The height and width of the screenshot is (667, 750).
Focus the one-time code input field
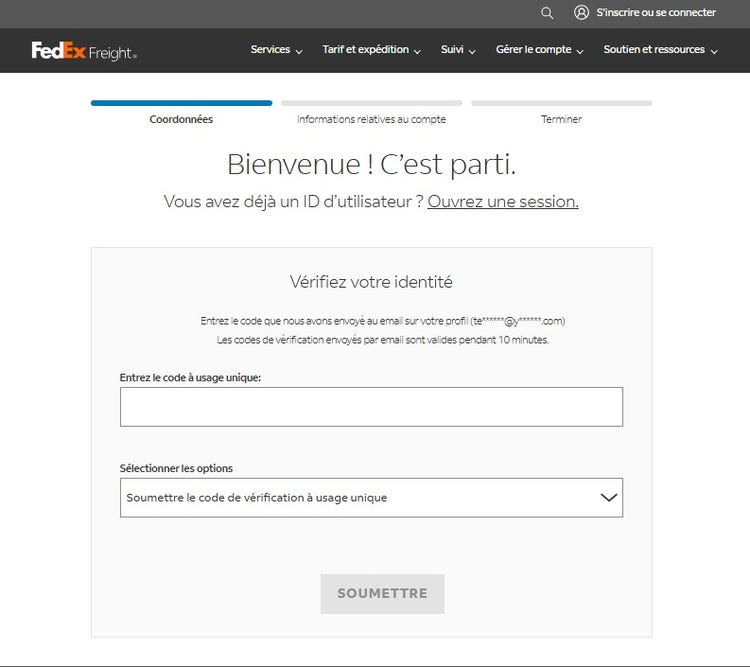coord(371,407)
